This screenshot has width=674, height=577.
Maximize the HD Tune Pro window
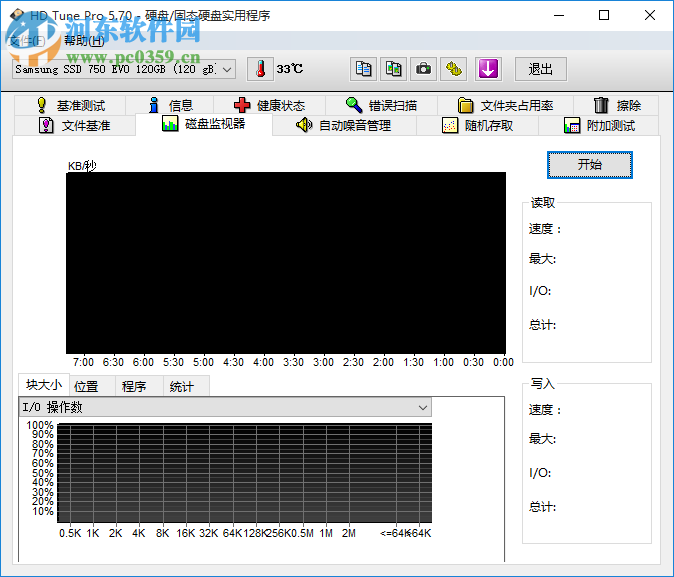(x=604, y=15)
